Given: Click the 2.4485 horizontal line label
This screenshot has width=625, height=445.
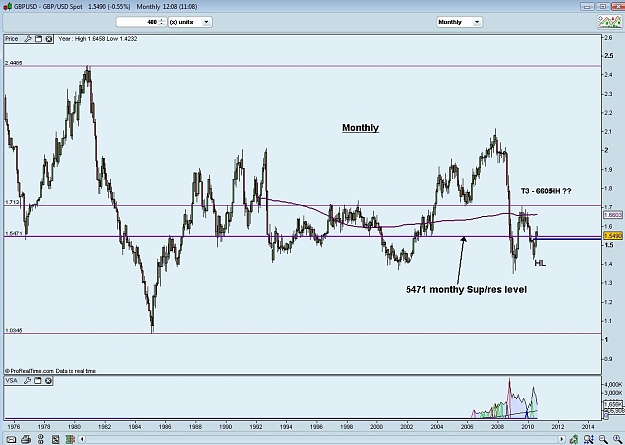Looking at the screenshot, I should [x=14, y=63].
